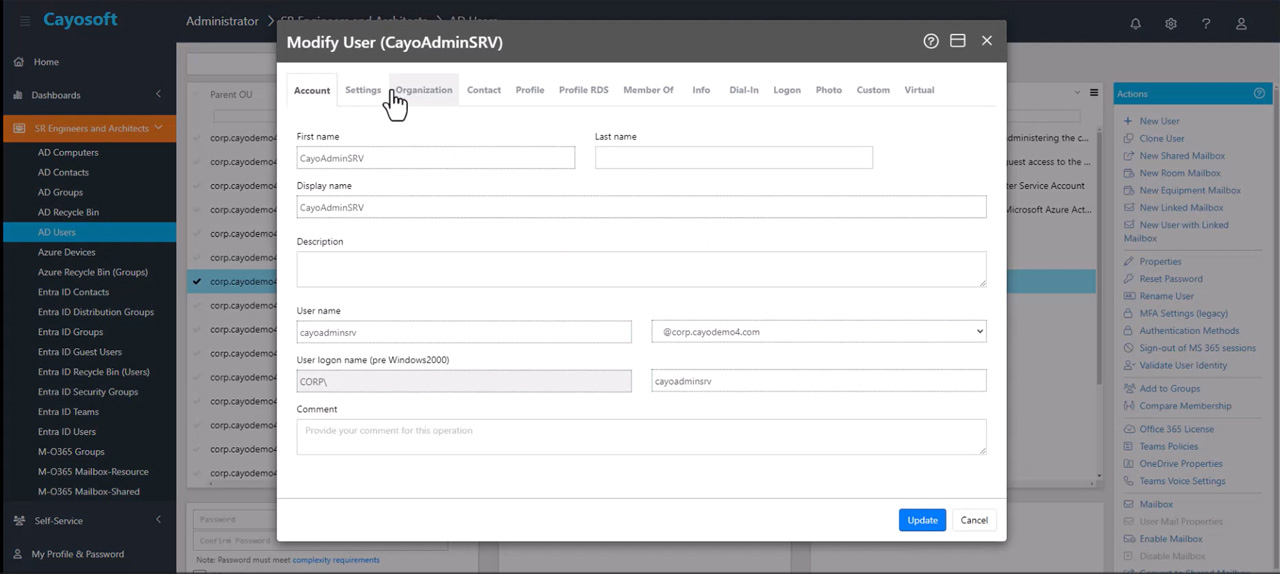Open the notifications bell
The height and width of the screenshot is (574, 1280).
coord(1136,23)
